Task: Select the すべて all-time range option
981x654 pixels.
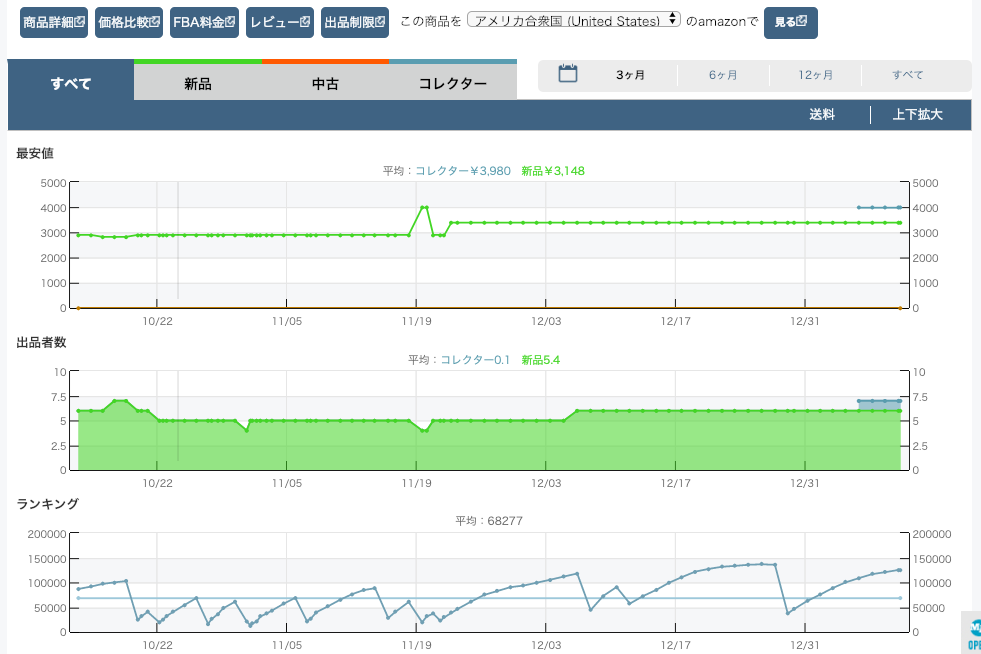Action: [908, 75]
